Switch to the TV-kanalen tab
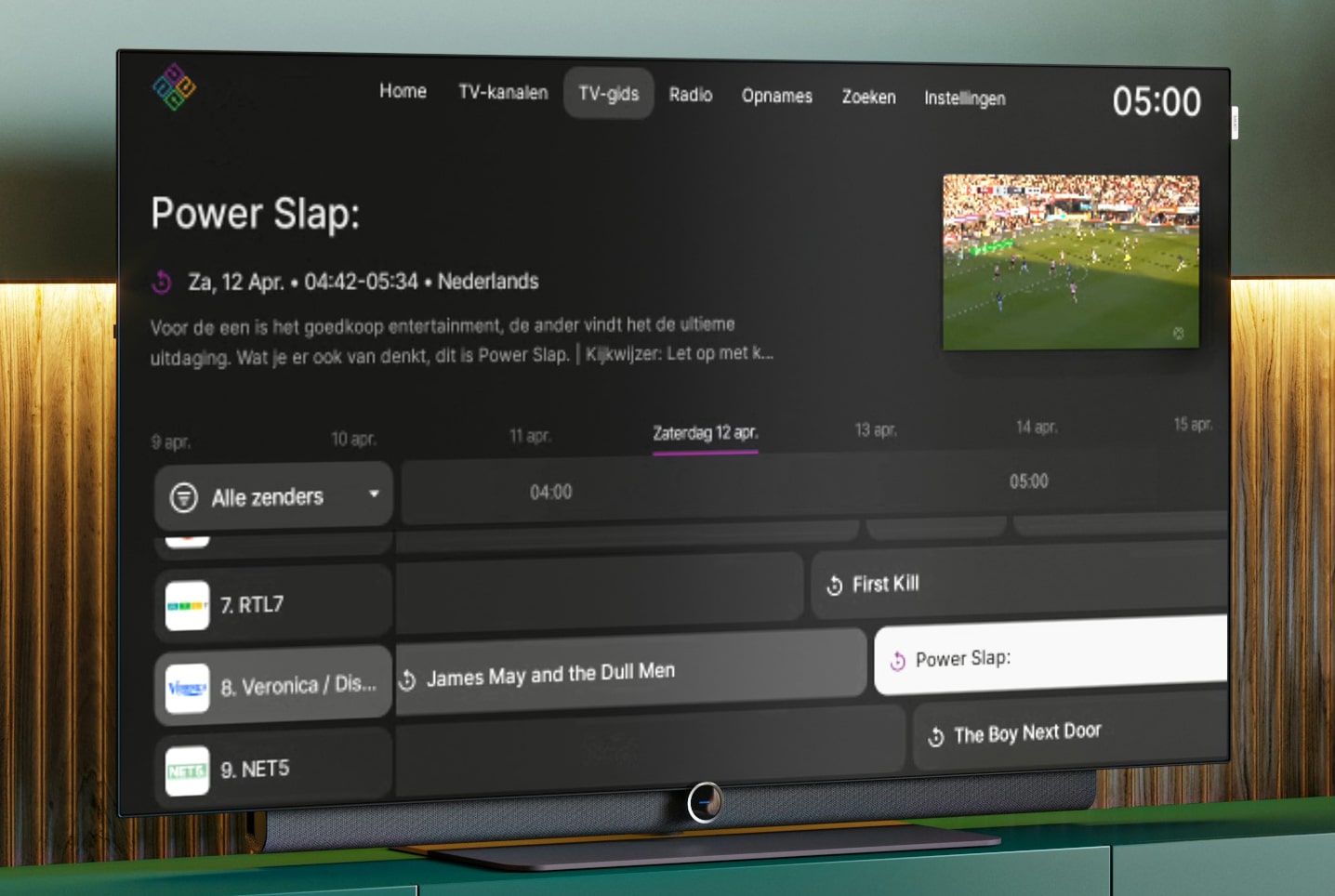Screen dimensions: 1335x896 (x=503, y=92)
